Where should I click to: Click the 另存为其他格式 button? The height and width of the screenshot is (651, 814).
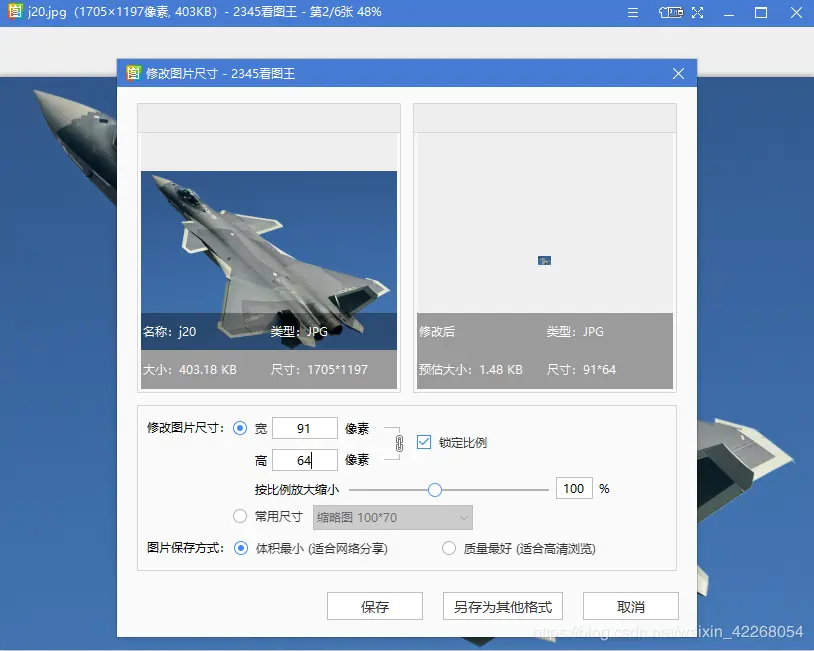point(503,606)
